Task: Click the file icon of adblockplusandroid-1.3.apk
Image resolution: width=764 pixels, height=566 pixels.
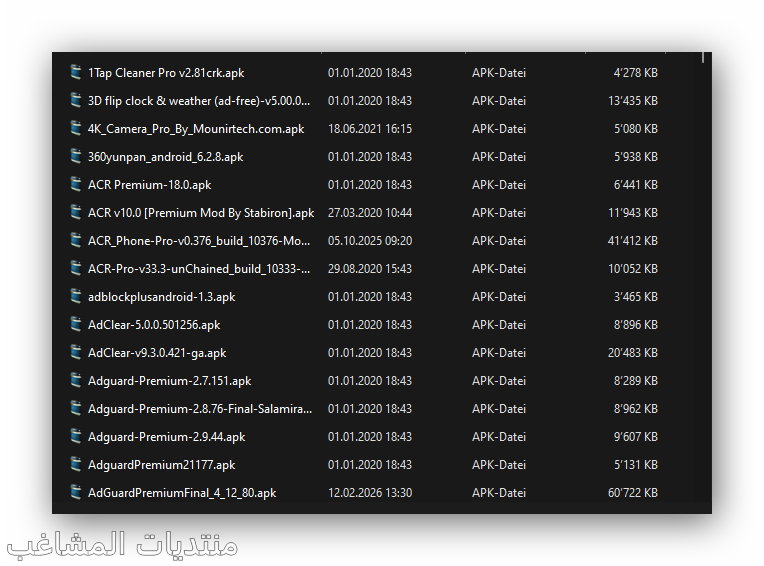Action: (76, 296)
